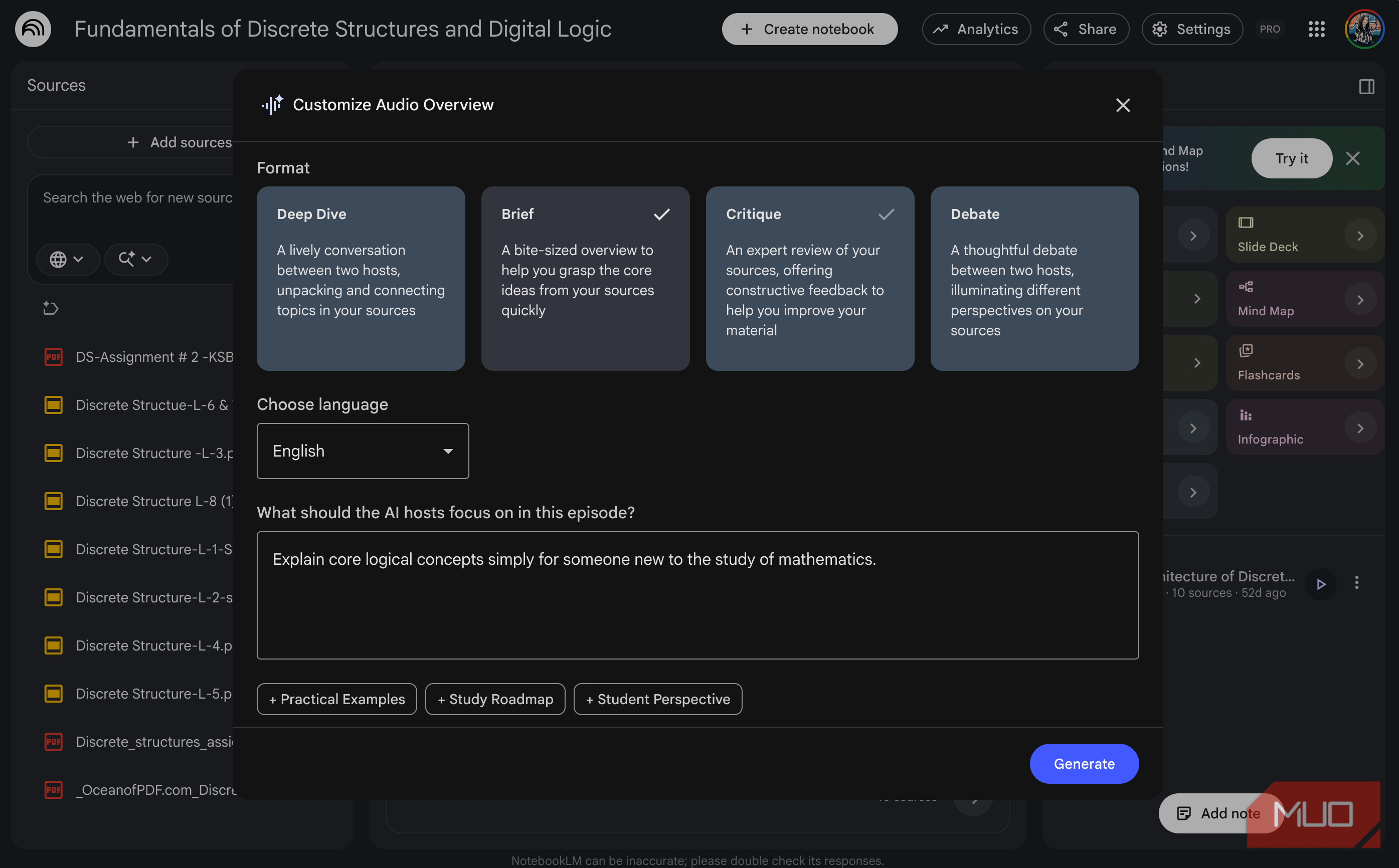Open the search mode dropdown

135,260
